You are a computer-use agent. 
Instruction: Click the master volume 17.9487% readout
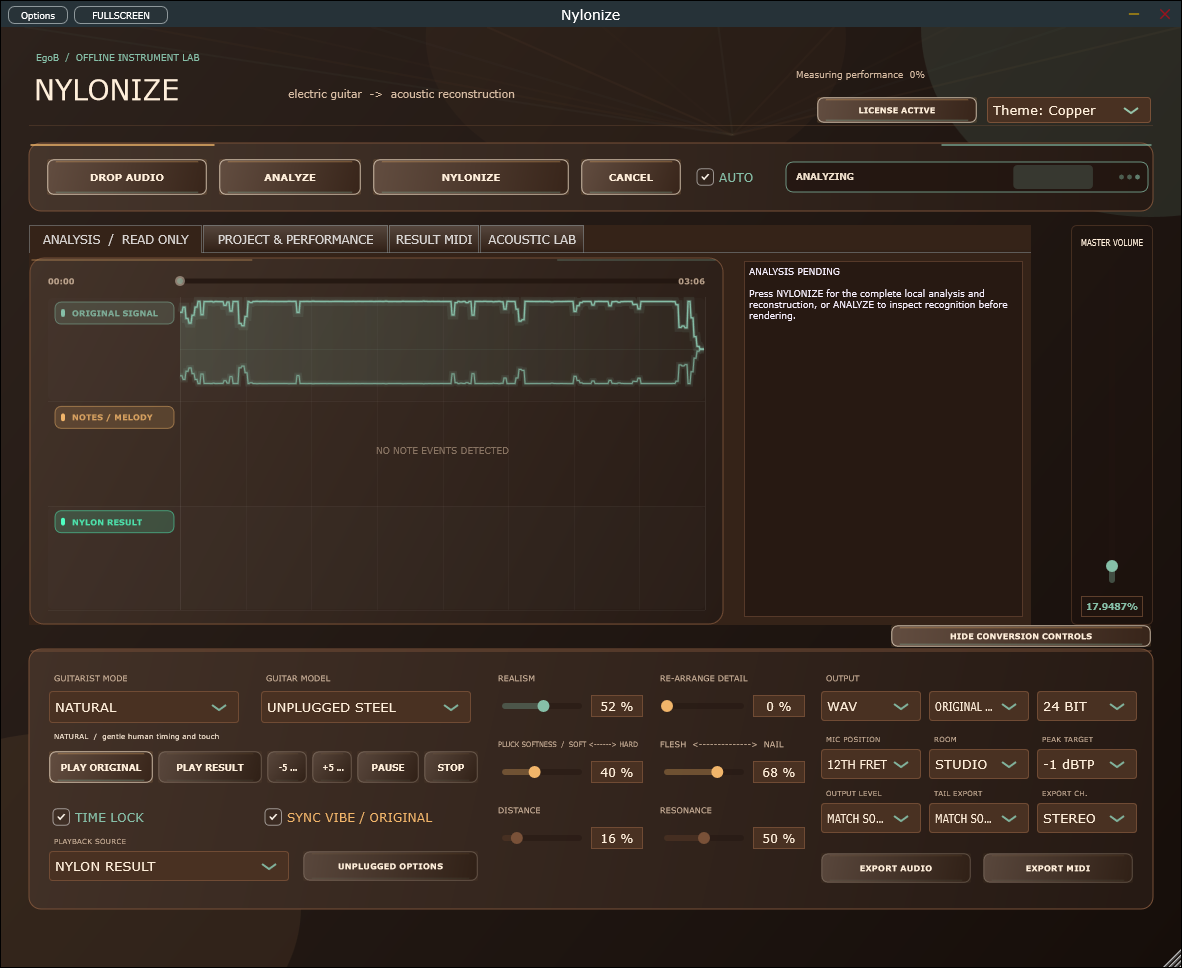click(x=1111, y=606)
